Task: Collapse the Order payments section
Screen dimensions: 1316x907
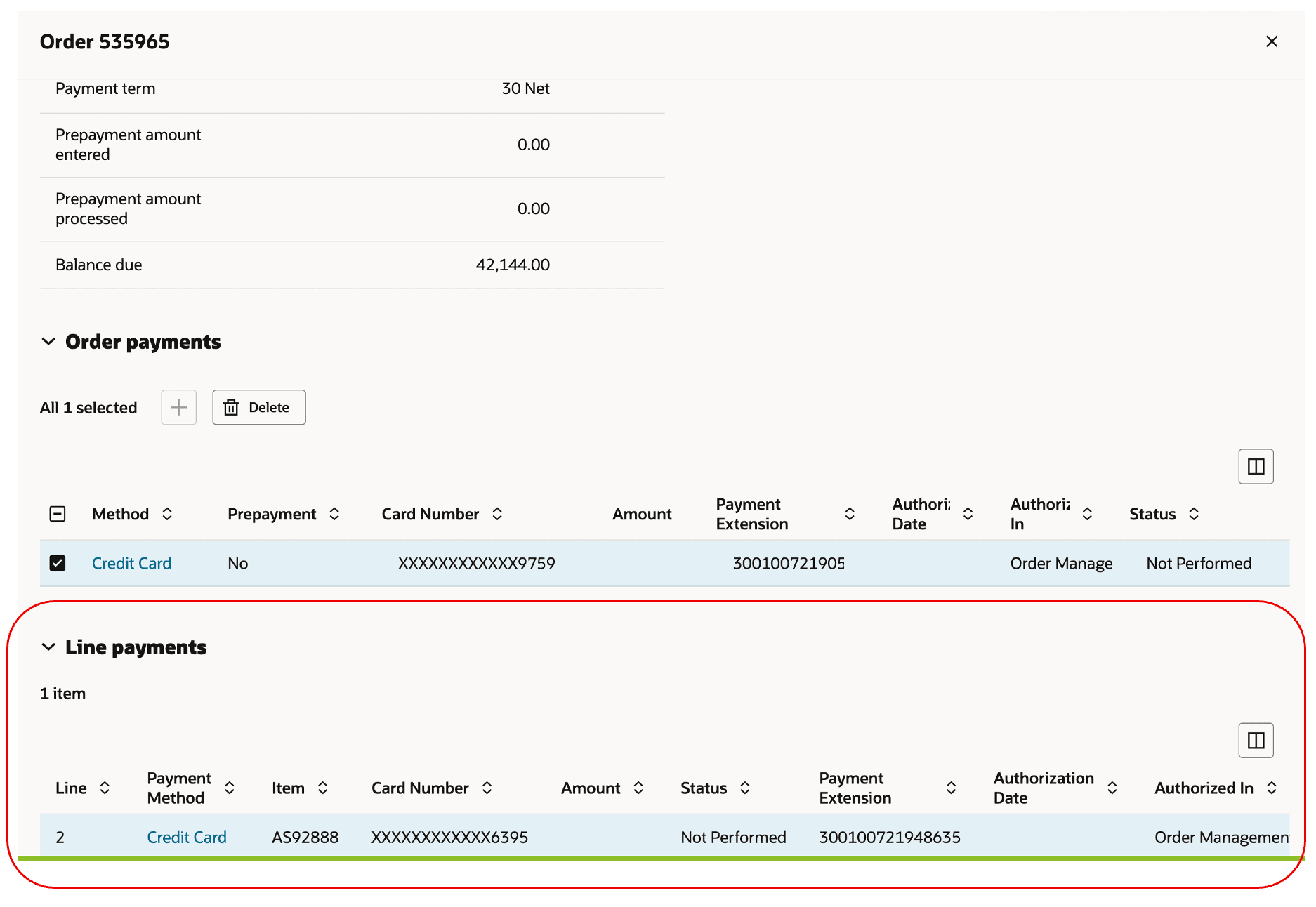Action: (x=48, y=342)
